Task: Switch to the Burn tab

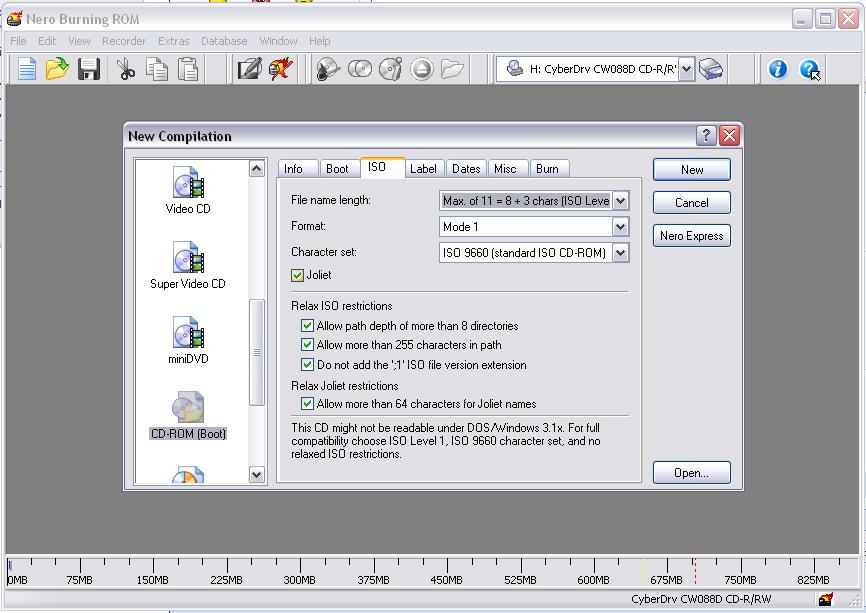Action: tap(550, 169)
